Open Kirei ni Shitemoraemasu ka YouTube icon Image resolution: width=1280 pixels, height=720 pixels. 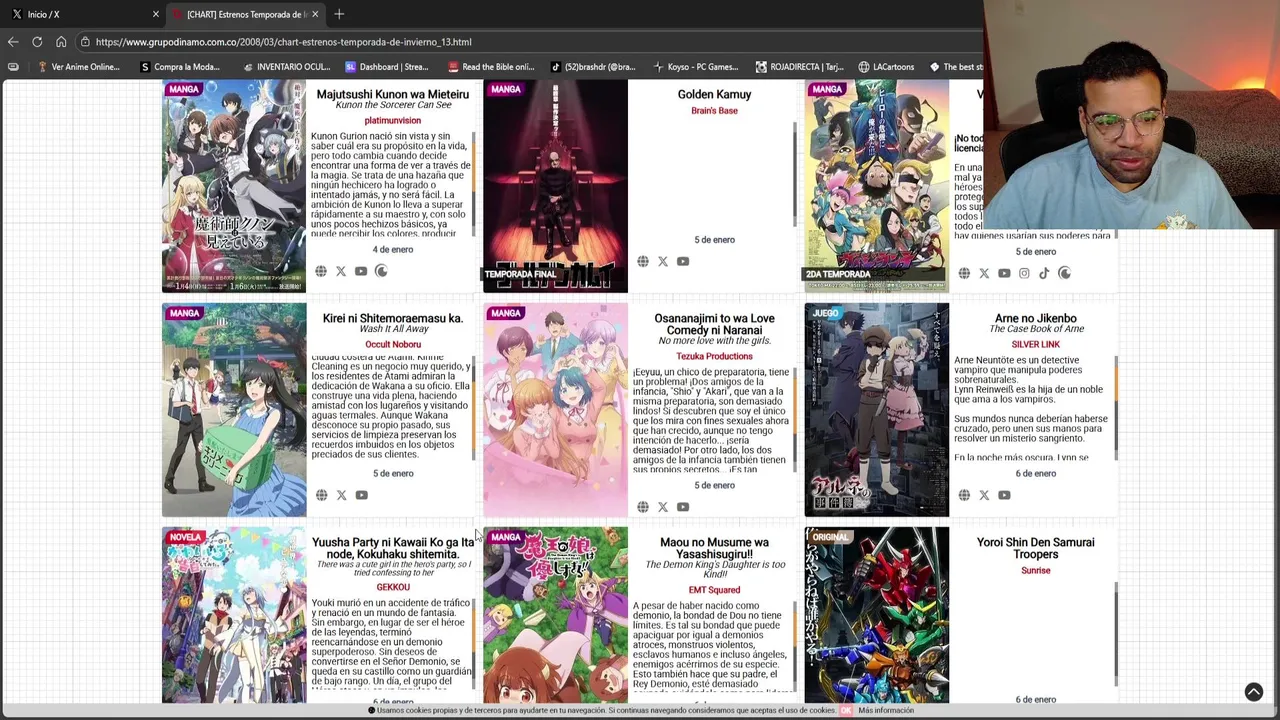(361, 495)
